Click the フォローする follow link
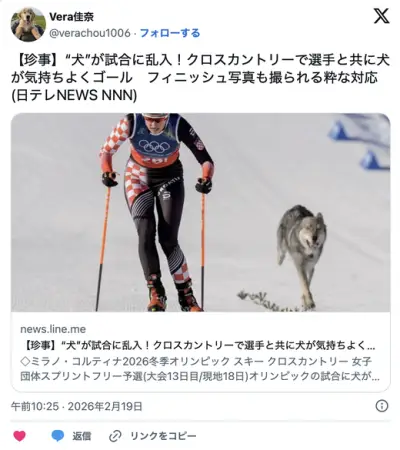 coord(170,33)
